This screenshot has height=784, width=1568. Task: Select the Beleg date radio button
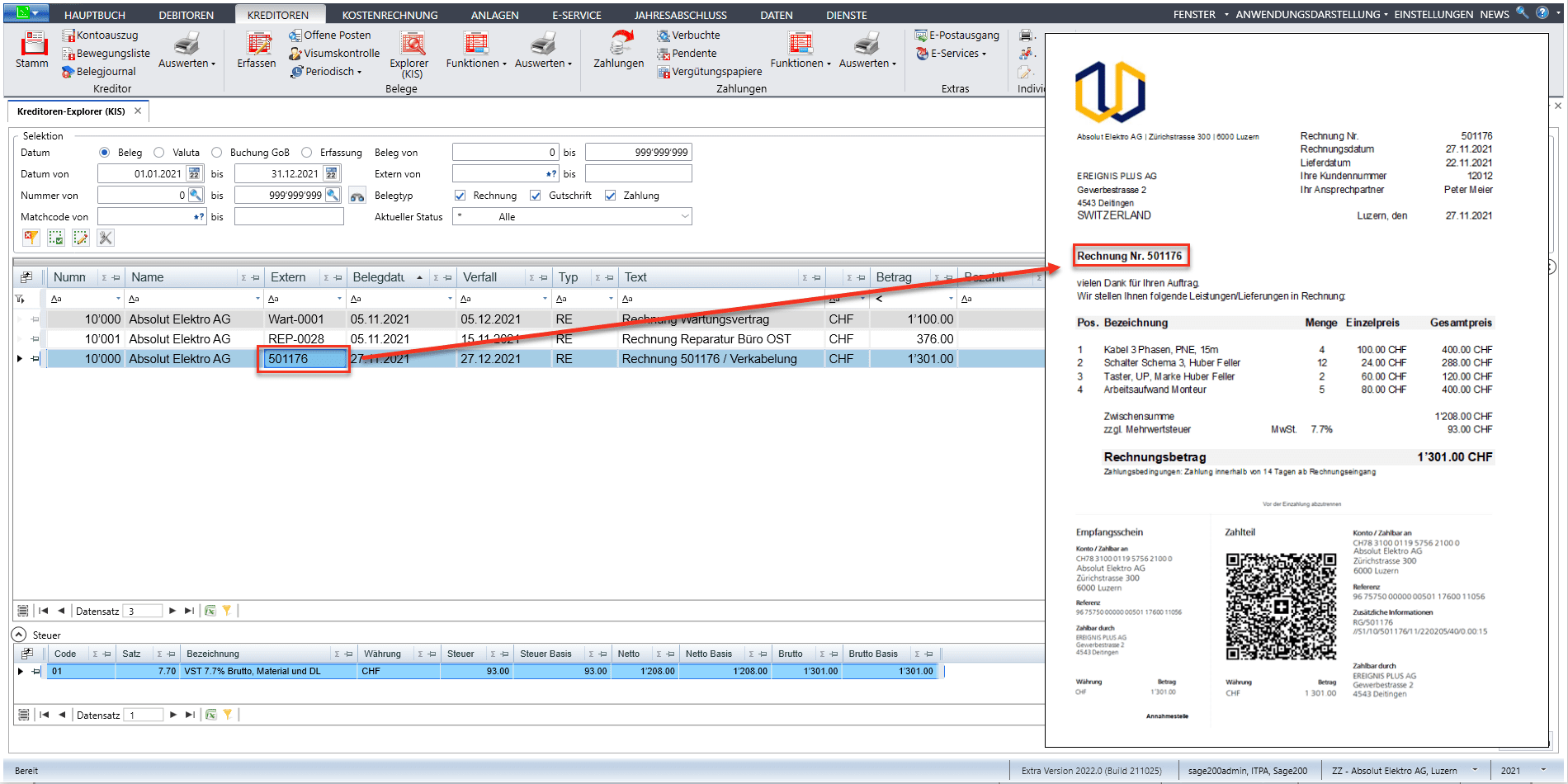pos(104,153)
